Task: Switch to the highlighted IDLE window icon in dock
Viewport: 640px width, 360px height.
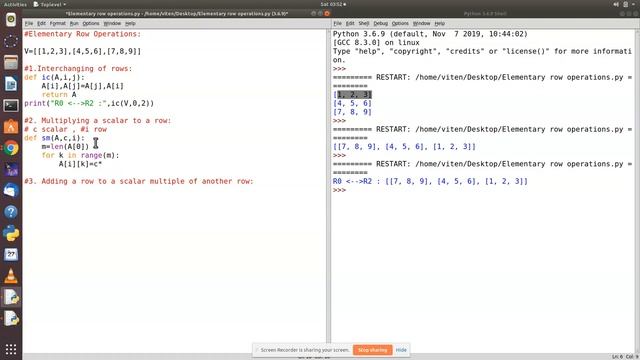Action: pos(11,297)
